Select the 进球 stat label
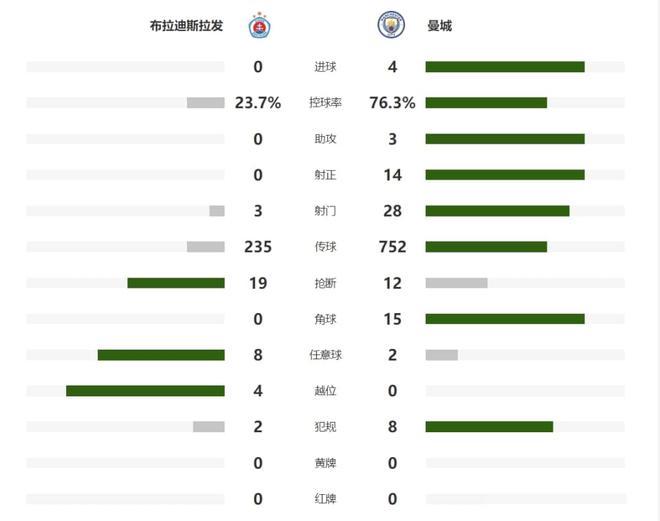 [x=324, y=67]
